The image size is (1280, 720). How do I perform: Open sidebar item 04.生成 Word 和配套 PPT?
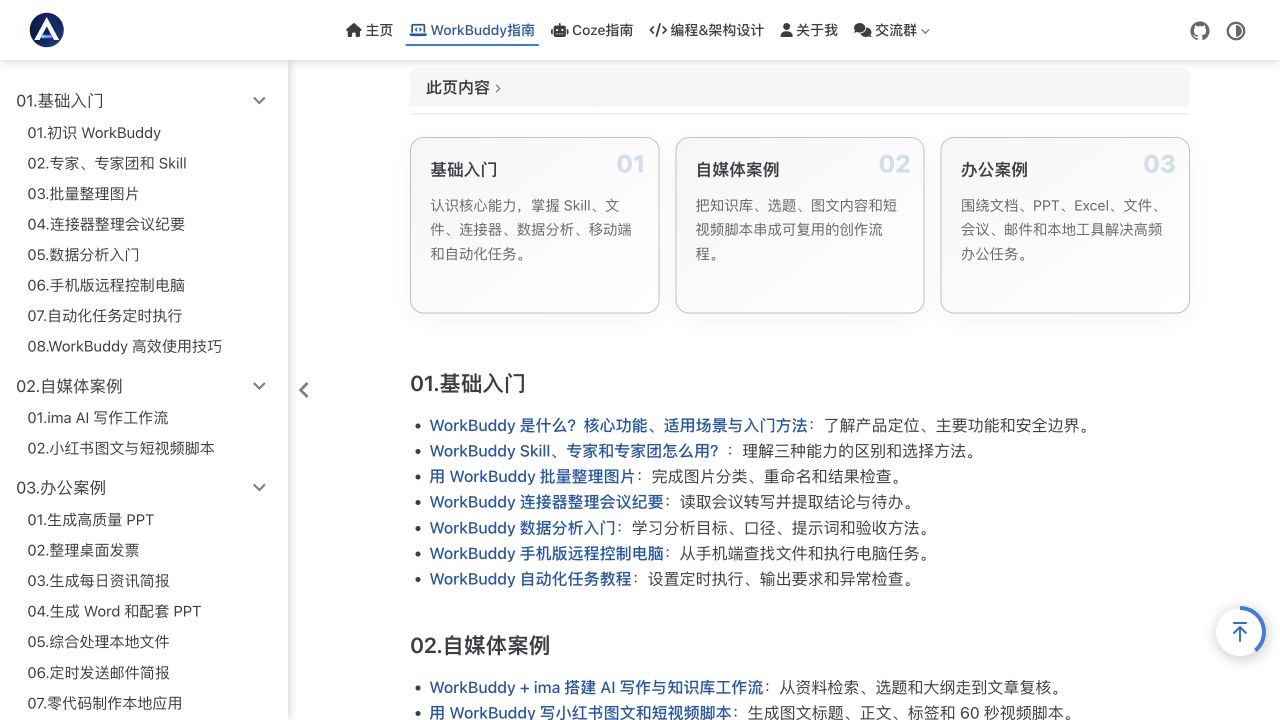pos(114,611)
